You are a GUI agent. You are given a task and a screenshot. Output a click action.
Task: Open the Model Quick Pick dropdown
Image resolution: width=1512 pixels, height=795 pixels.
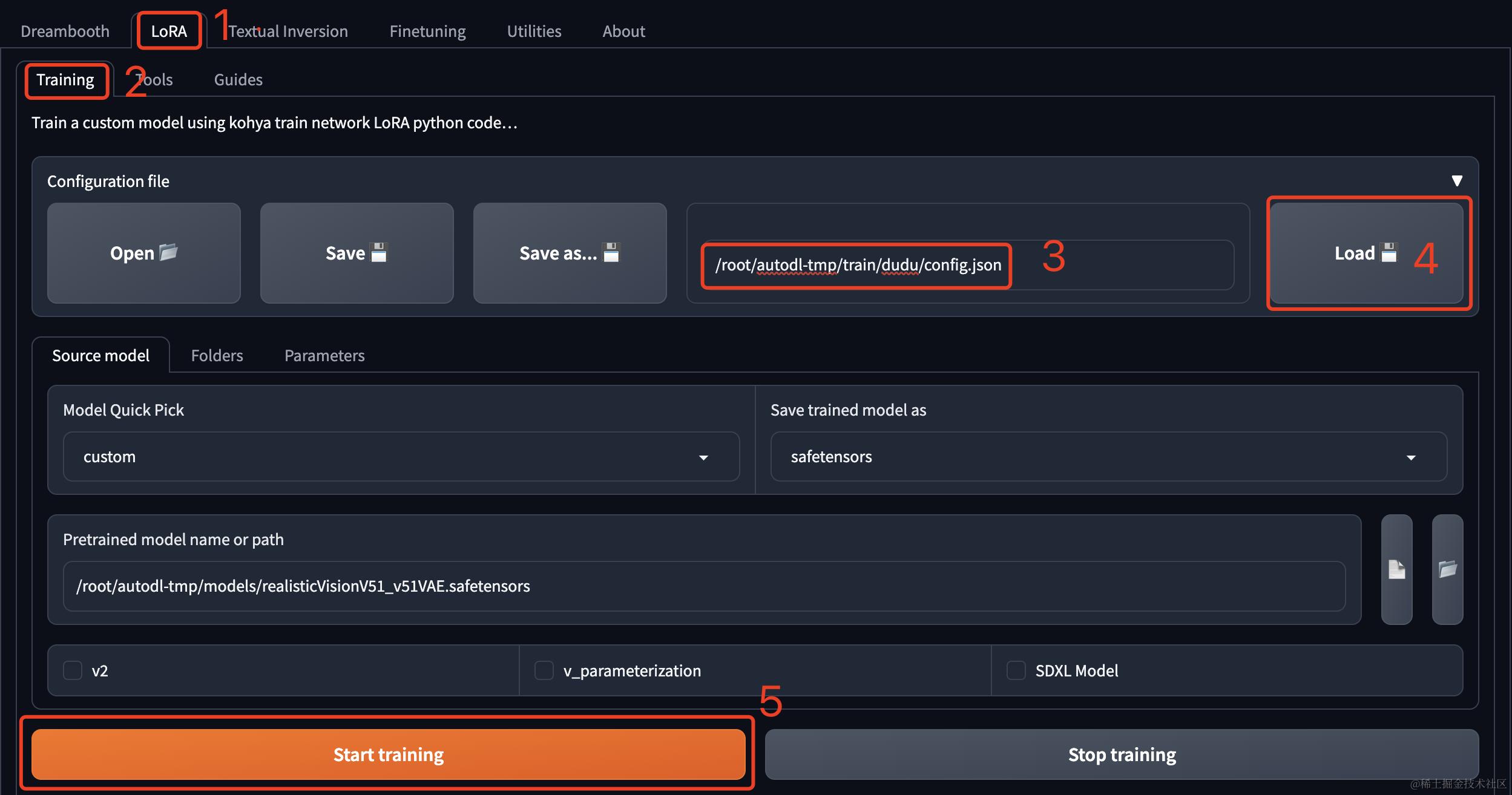[401, 457]
